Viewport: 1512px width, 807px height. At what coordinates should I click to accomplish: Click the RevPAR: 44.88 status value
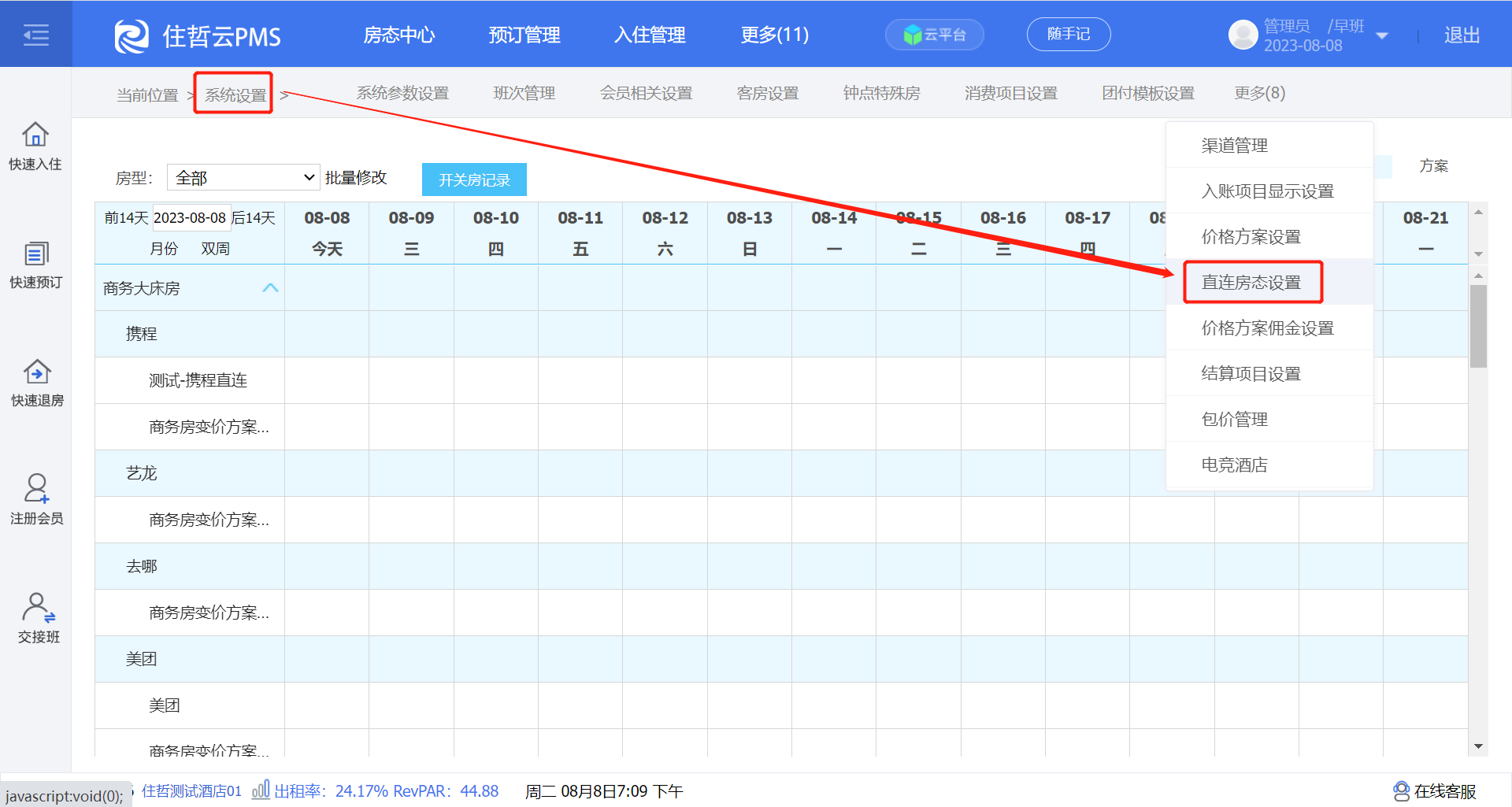pyautogui.click(x=446, y=790)
